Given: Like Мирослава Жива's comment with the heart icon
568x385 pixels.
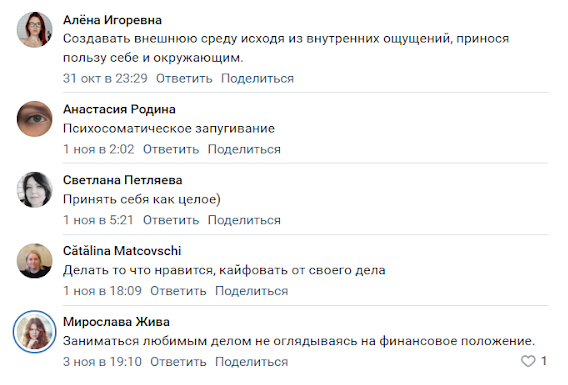Looking at the screenshot, I should 528,361.
